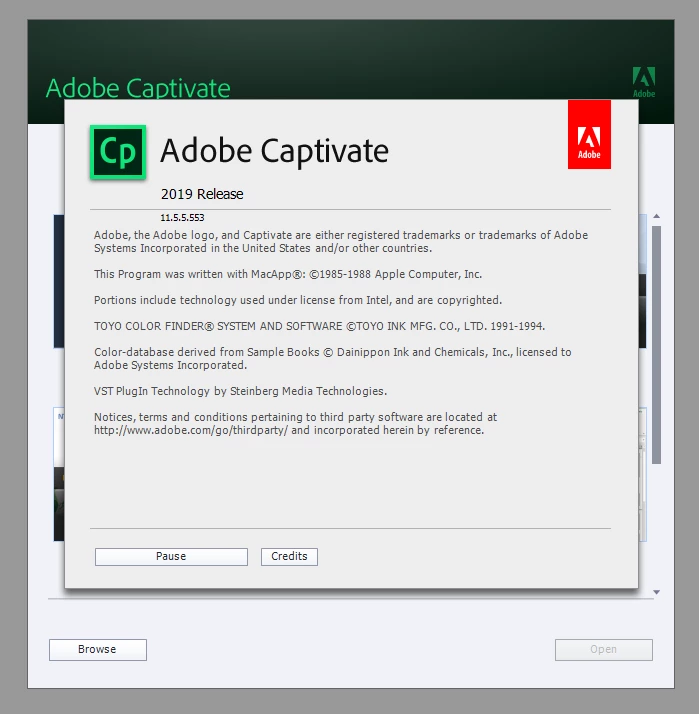Click the TOYO COLOR FINDER line

point(319,326)
